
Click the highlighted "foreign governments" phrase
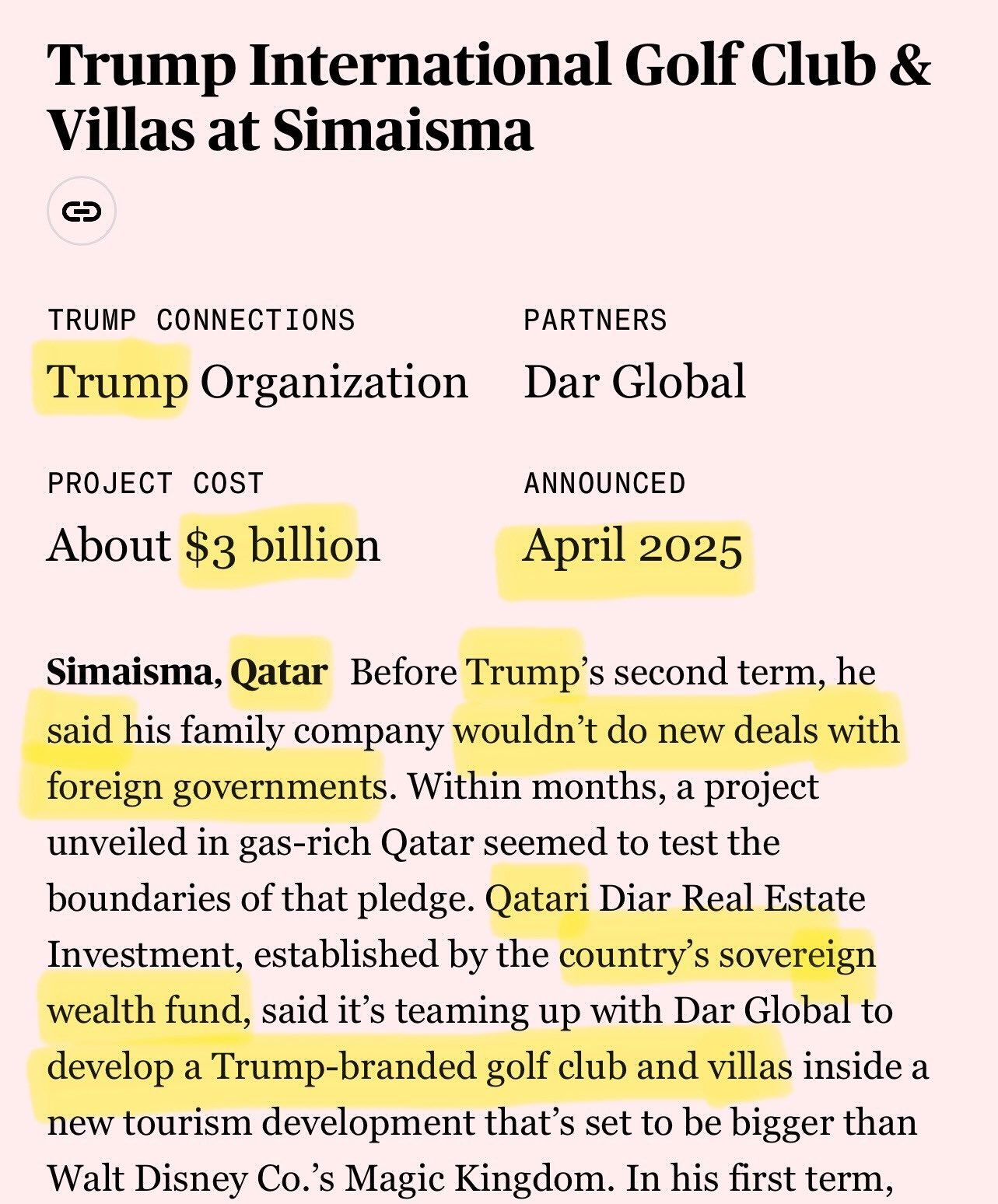click(x=217, y=787)
